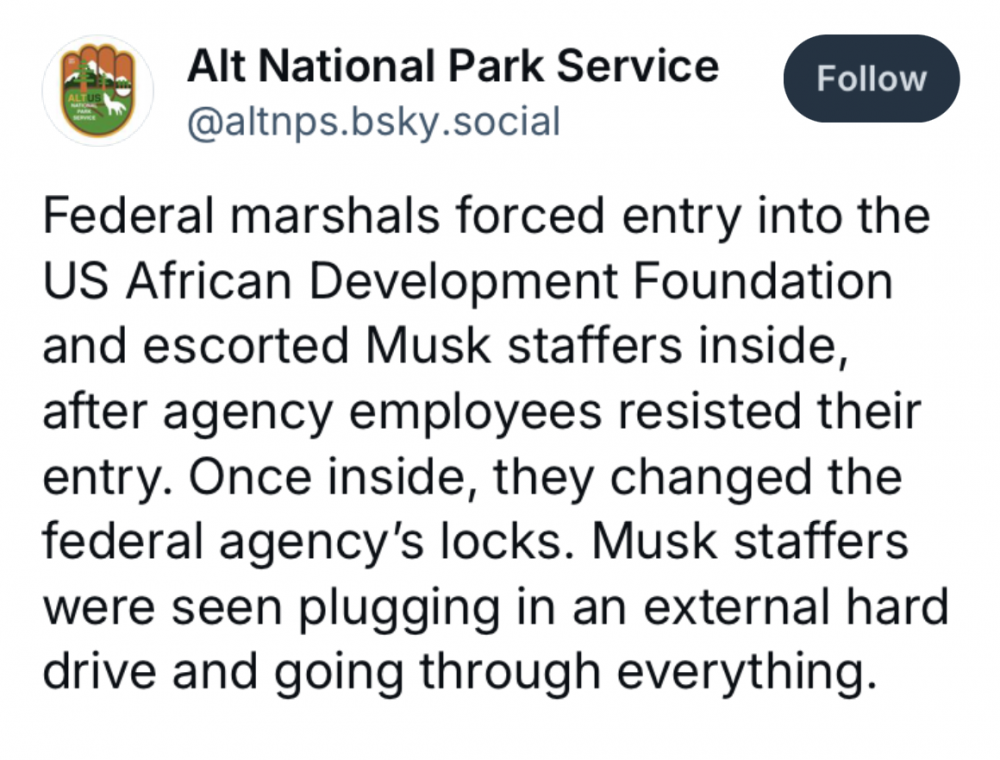Click the @altnps.bsky.social handle
The height and width of the screenshot is (760, 1000).
point(373,122)
